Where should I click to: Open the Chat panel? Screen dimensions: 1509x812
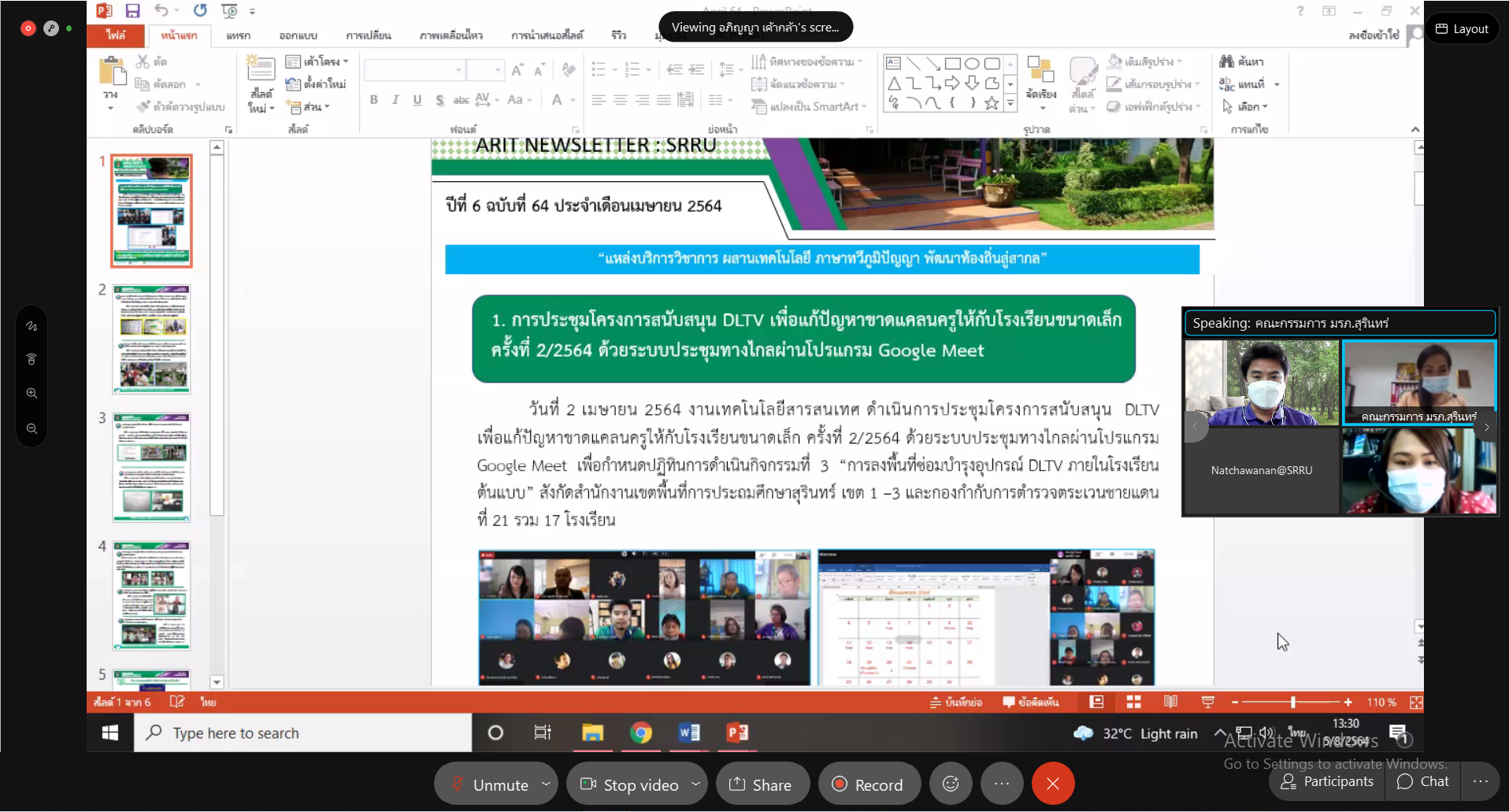1423,781
